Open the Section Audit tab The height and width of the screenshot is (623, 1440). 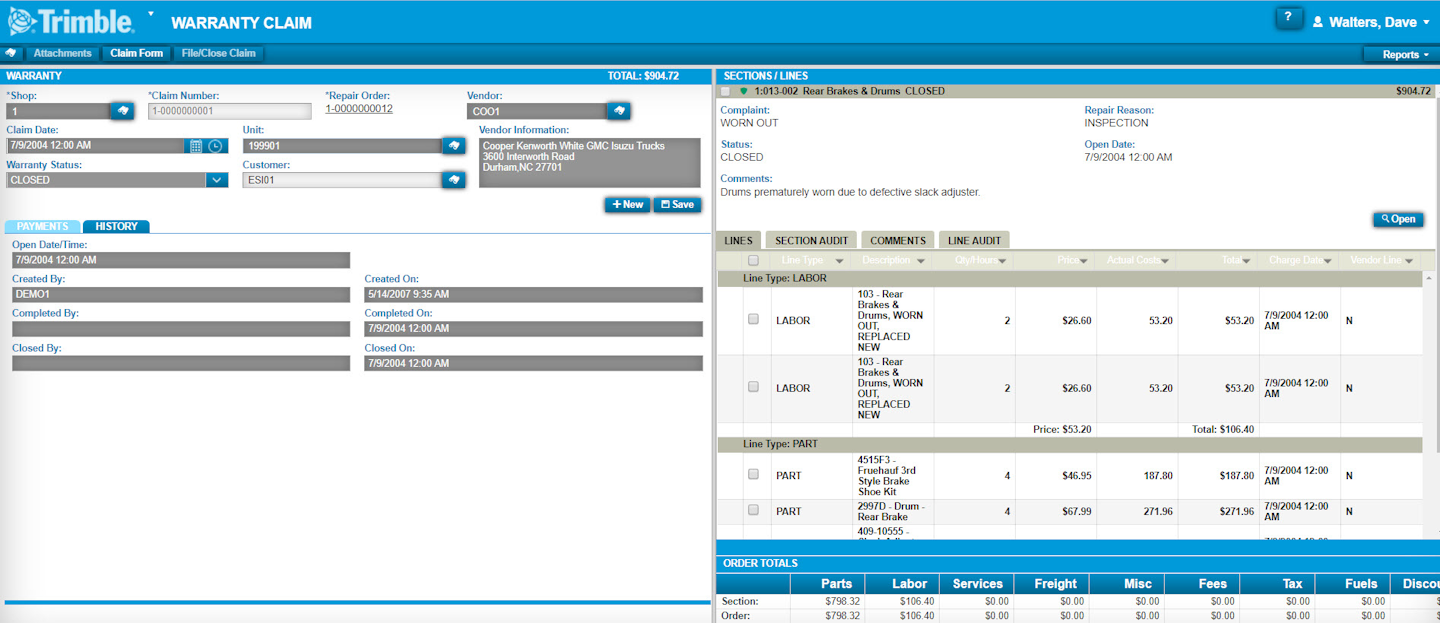810,239
